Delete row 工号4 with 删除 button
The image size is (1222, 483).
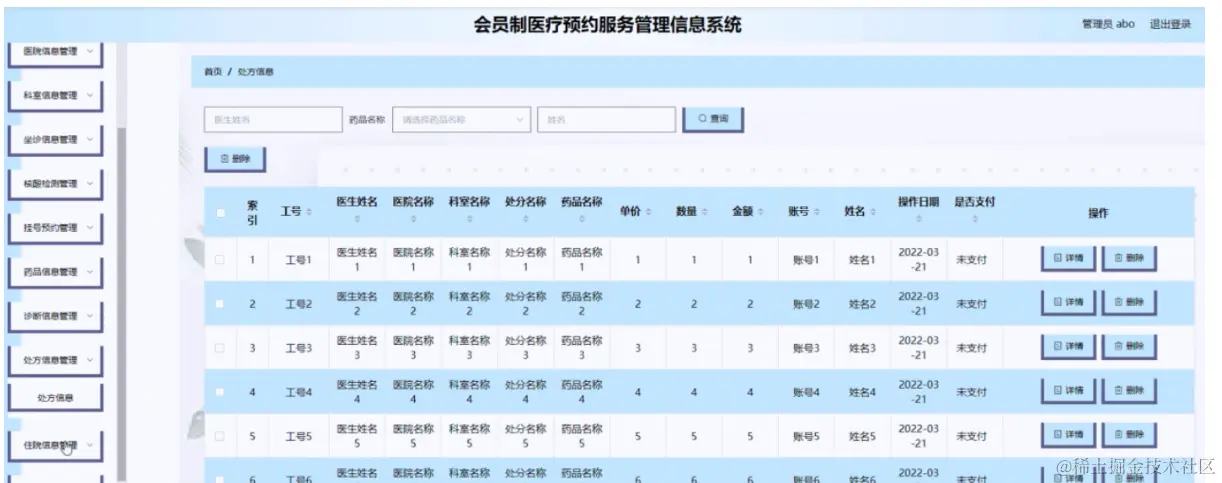coord(1129,391)
